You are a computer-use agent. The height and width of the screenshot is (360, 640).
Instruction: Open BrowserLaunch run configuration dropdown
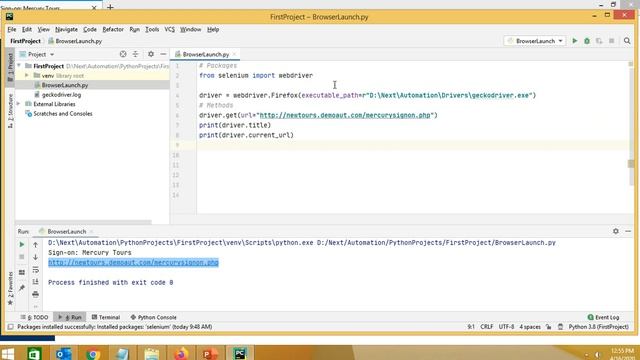535,41
